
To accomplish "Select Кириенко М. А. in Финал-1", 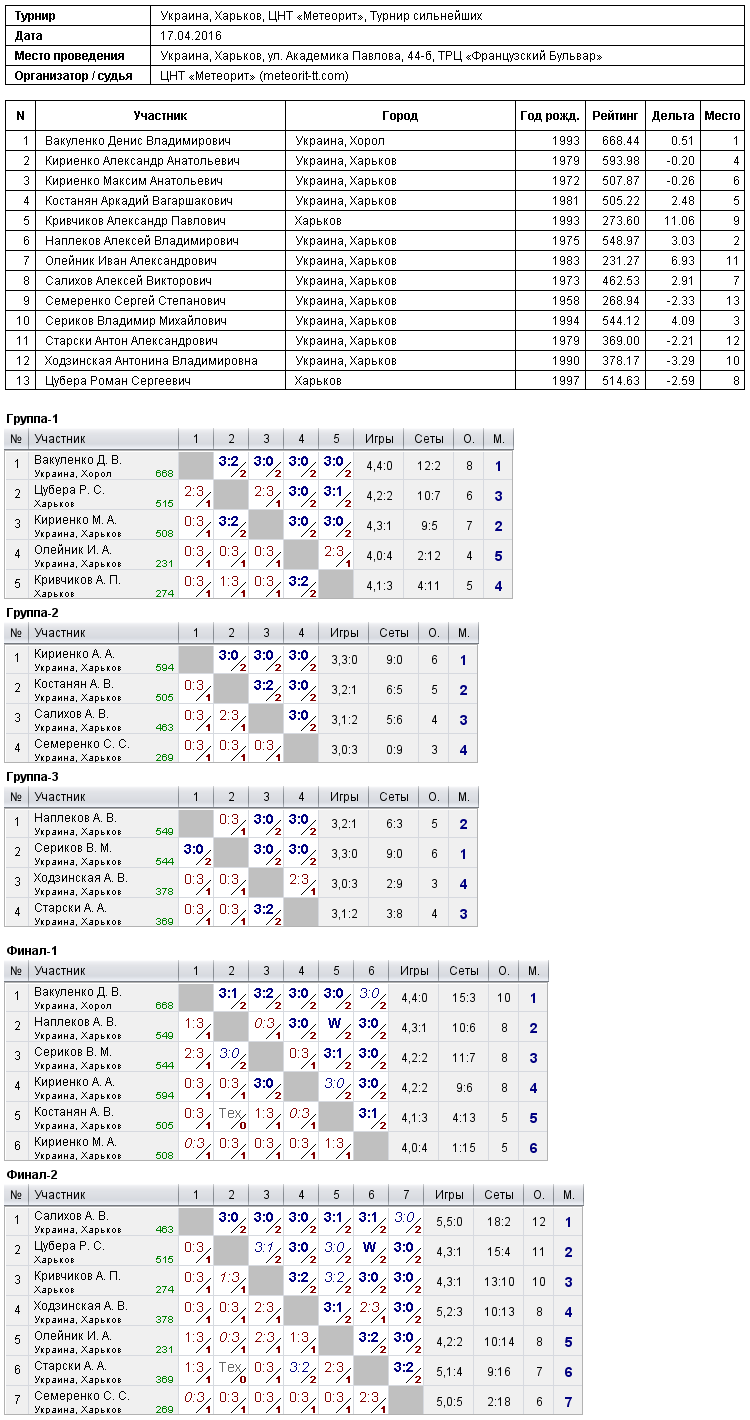I will (75, 1141).
